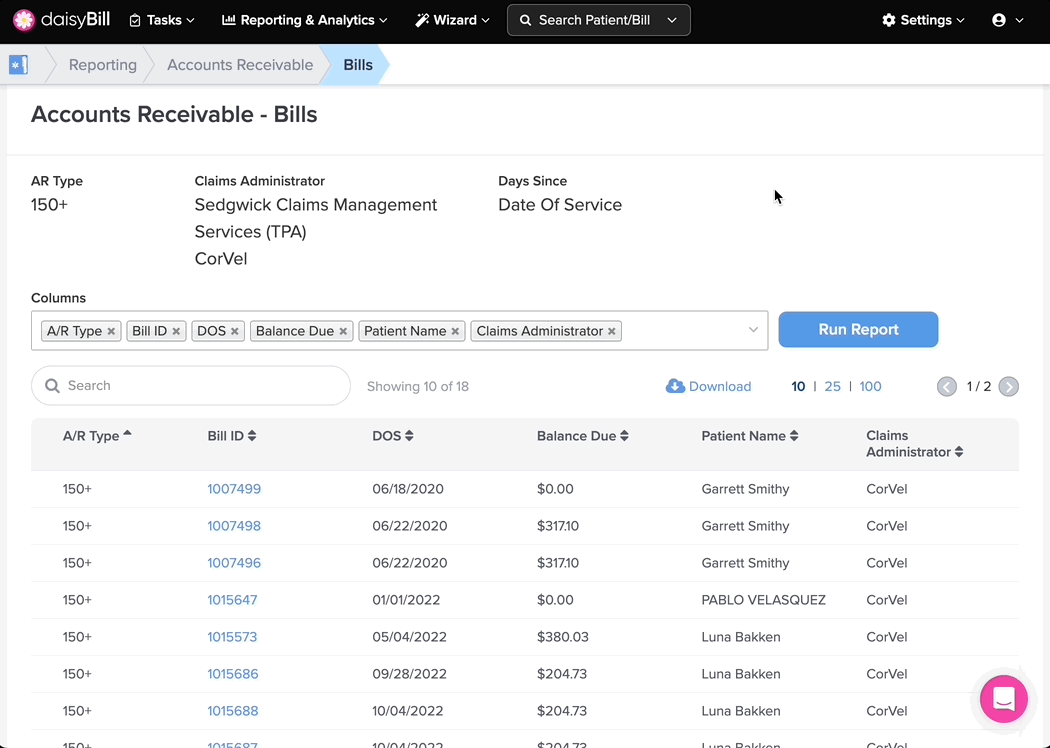Sort by Balance Due column
Screen dimensions: 1050x748
582,436
